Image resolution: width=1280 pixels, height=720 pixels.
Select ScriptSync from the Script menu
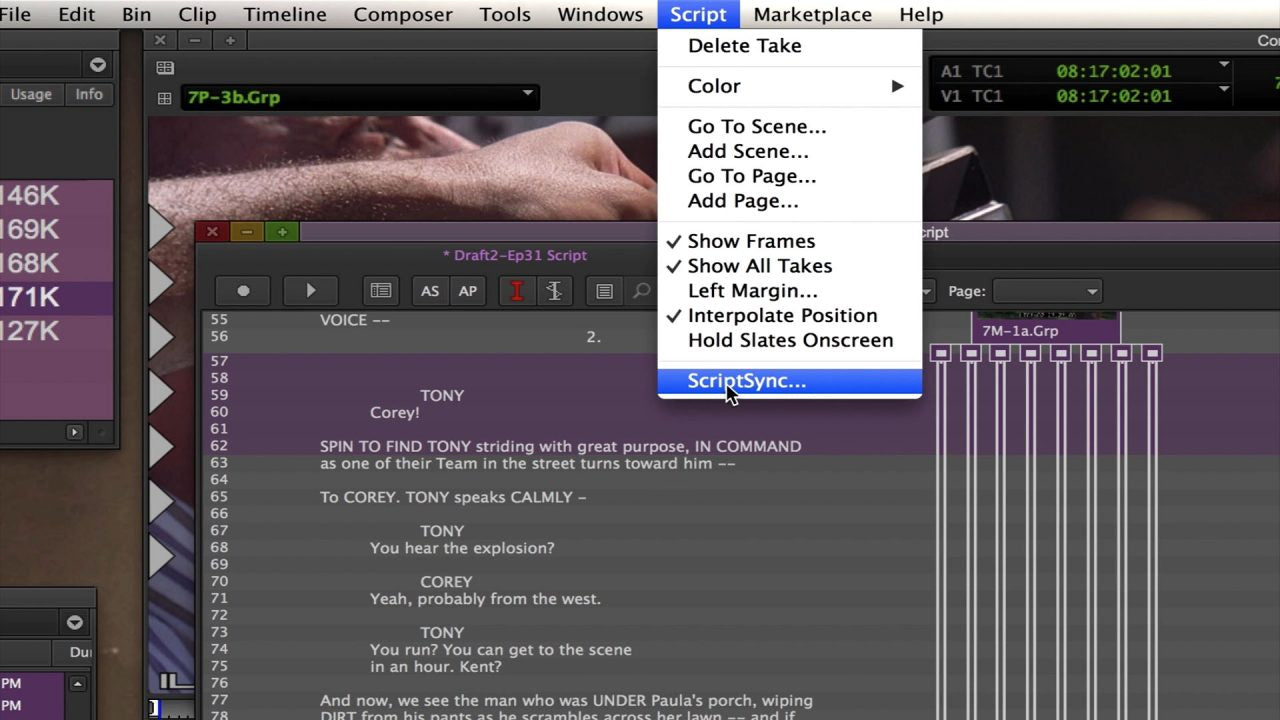[746, 381]
